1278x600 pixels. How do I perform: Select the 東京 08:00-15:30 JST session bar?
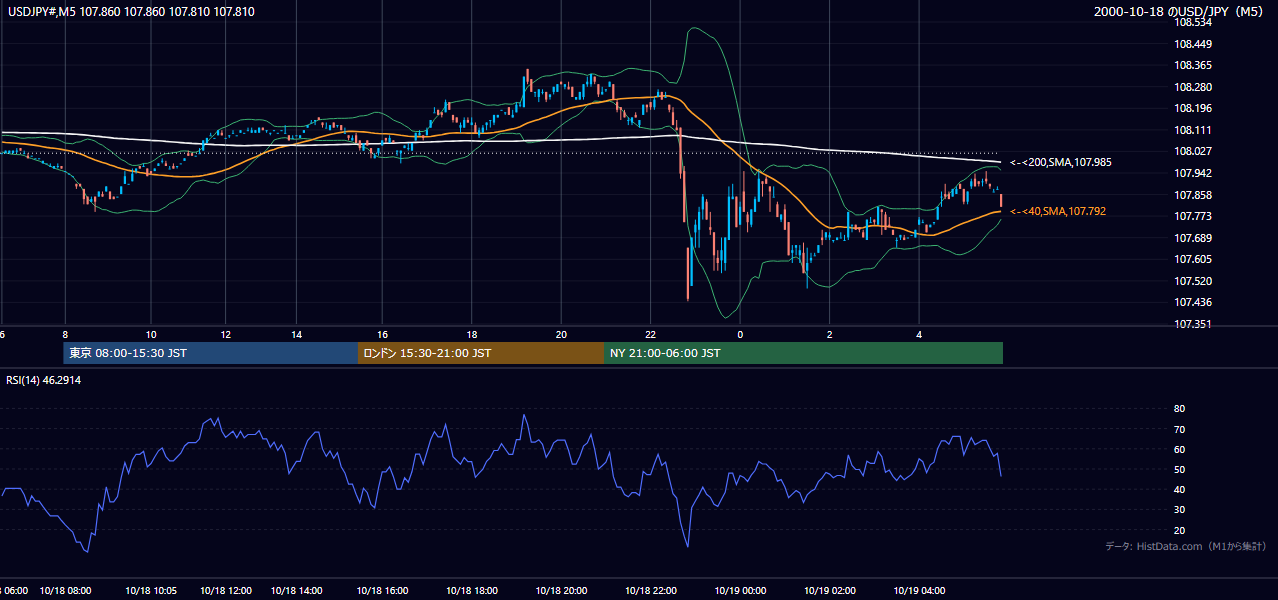point(210,353)
